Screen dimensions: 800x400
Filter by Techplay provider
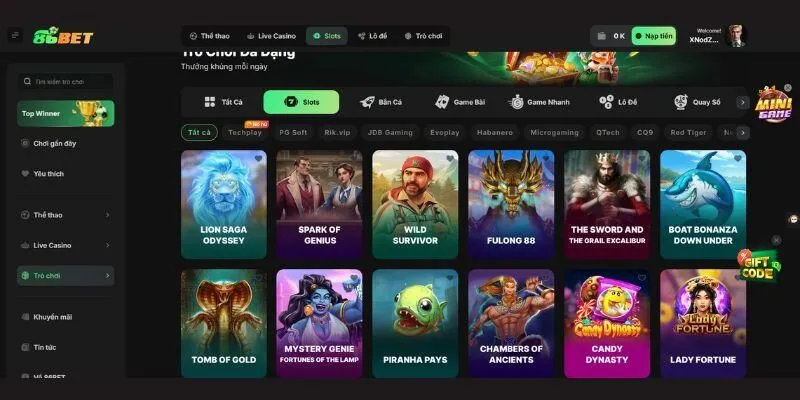245,133
